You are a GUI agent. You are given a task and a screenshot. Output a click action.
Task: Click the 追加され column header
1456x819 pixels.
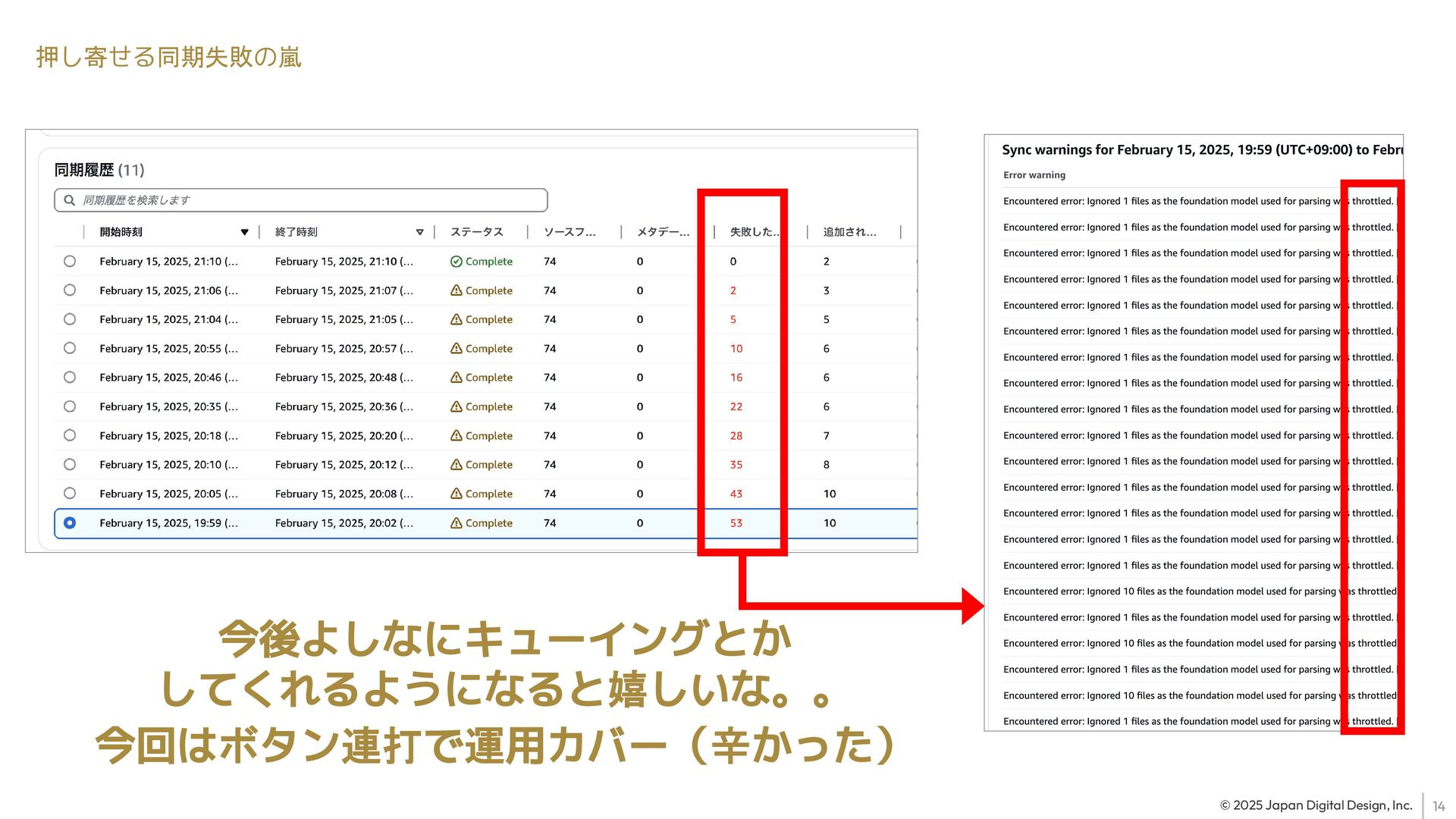point(849,232)
